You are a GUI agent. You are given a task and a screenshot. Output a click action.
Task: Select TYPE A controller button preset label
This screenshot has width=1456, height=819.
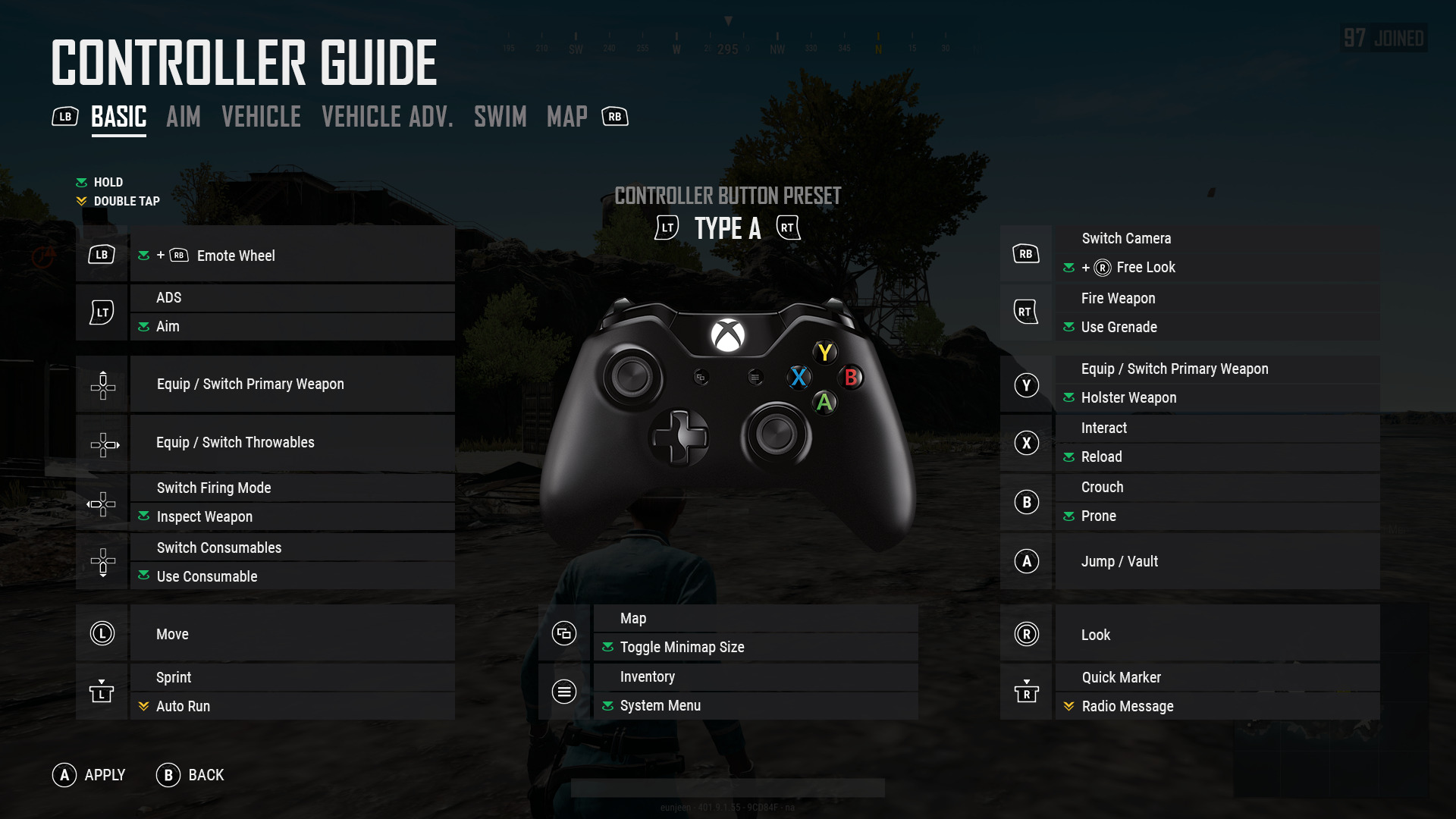729,228
